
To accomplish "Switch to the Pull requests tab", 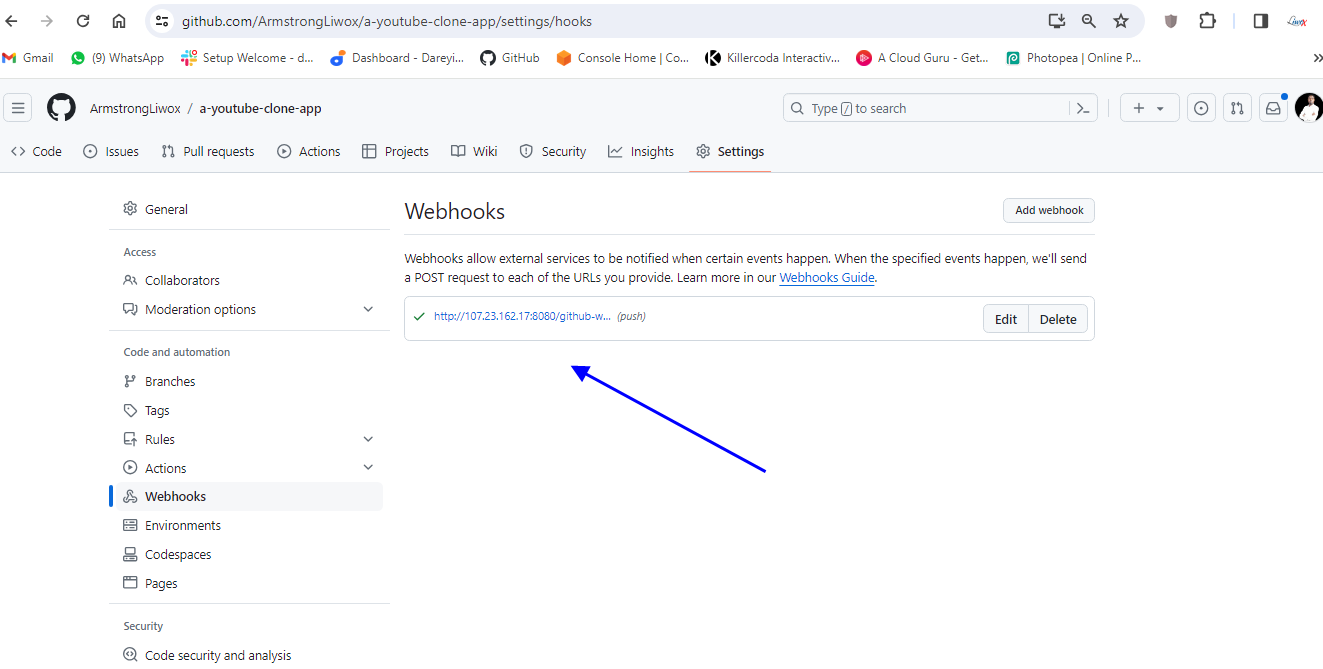I will pos(207,152).
